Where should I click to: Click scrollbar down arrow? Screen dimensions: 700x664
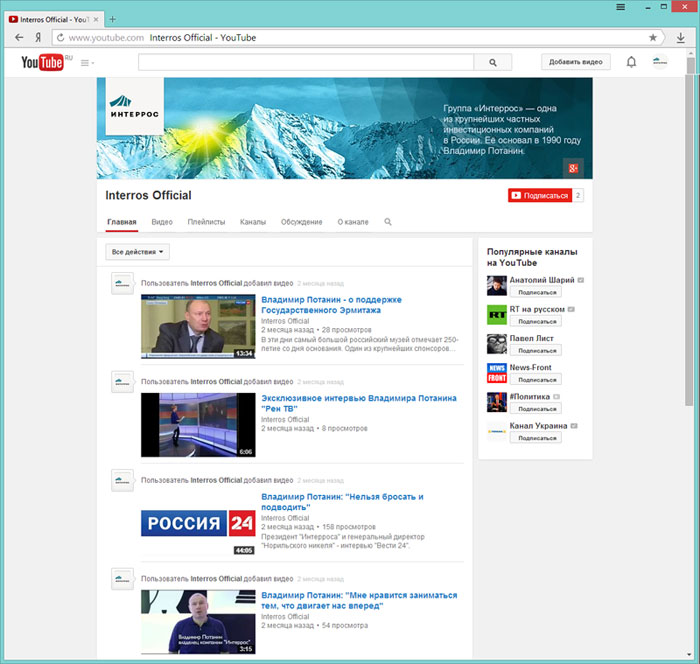click(690, 655)
